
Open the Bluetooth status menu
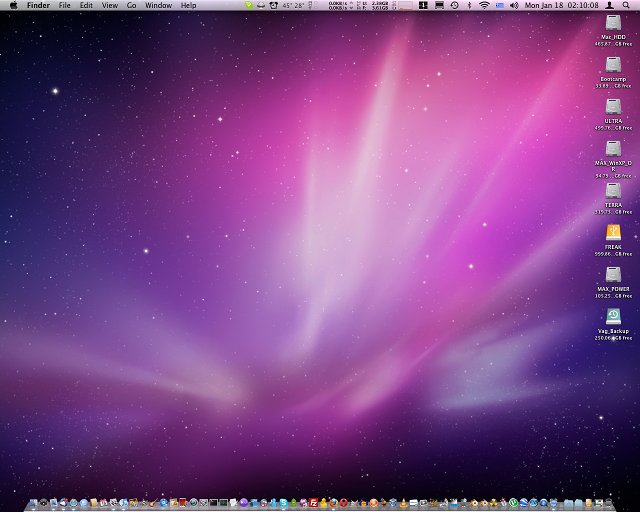pyautogui.click(x=469, y=5)
